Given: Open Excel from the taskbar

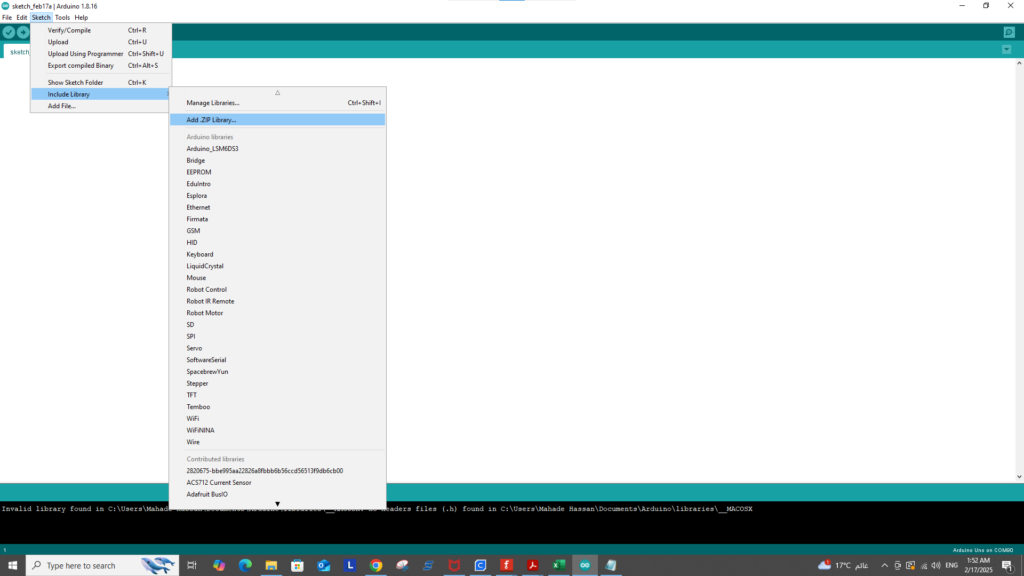Looking at the screenshot, I should 559,566.
